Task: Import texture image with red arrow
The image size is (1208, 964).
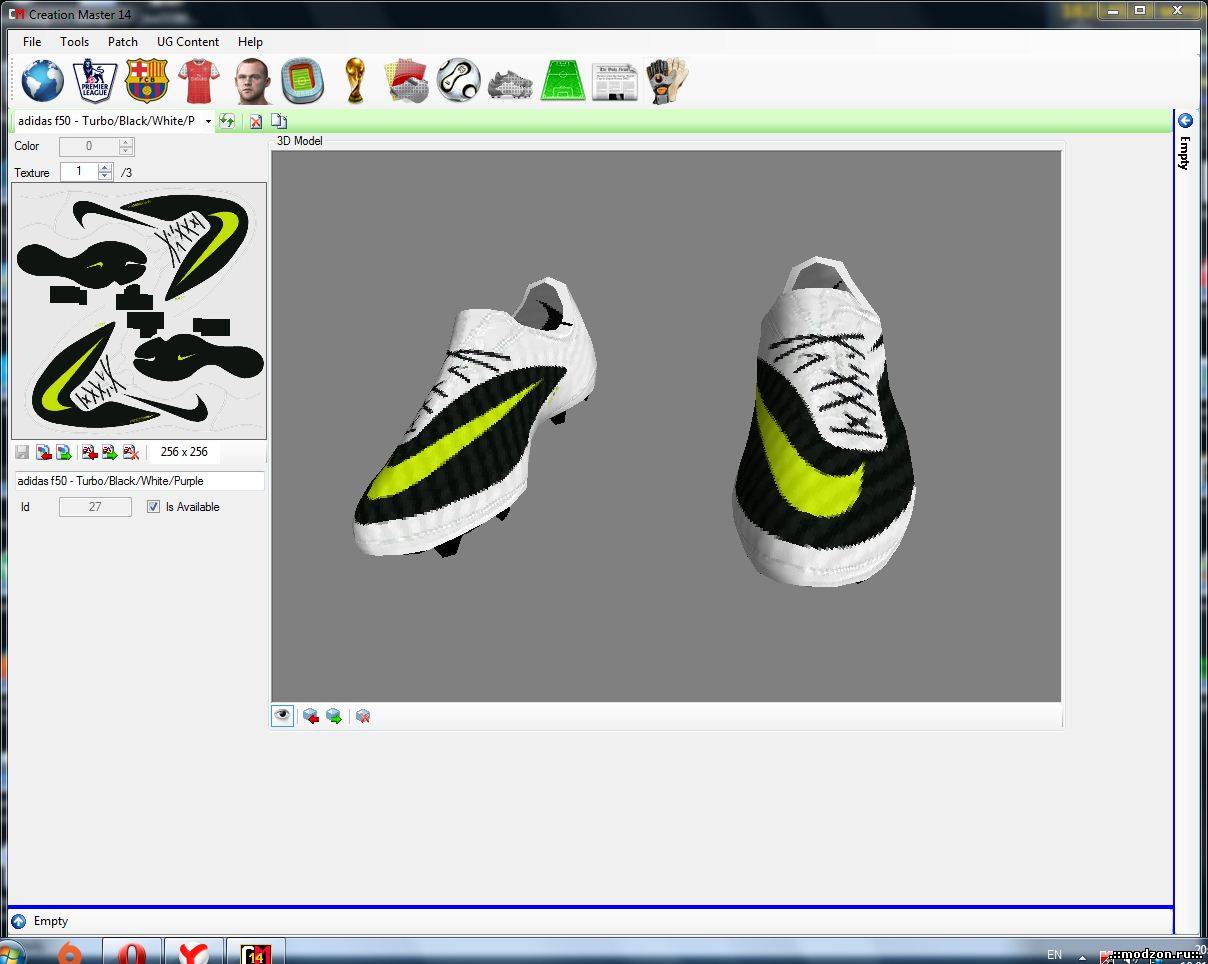Action: tap(43, 452)
